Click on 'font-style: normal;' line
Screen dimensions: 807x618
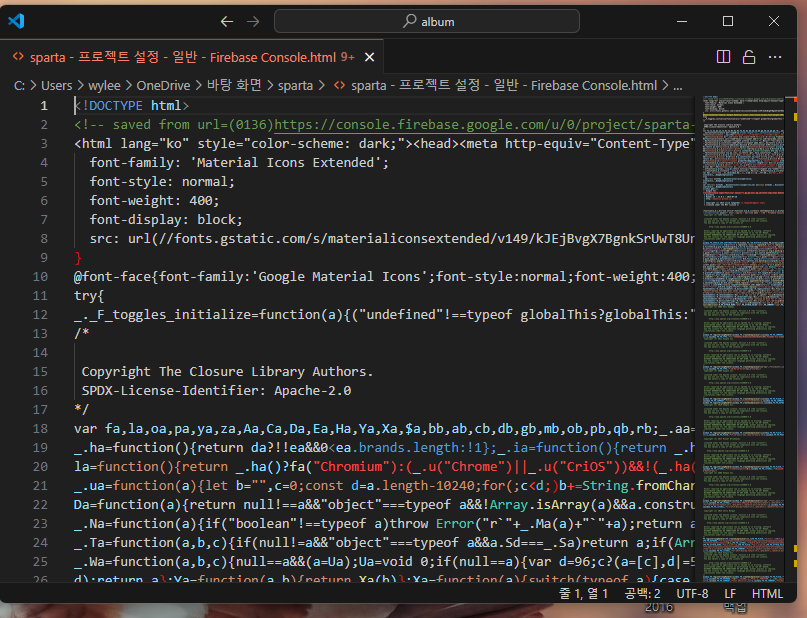pyautogui.click(x=162, y=182)
